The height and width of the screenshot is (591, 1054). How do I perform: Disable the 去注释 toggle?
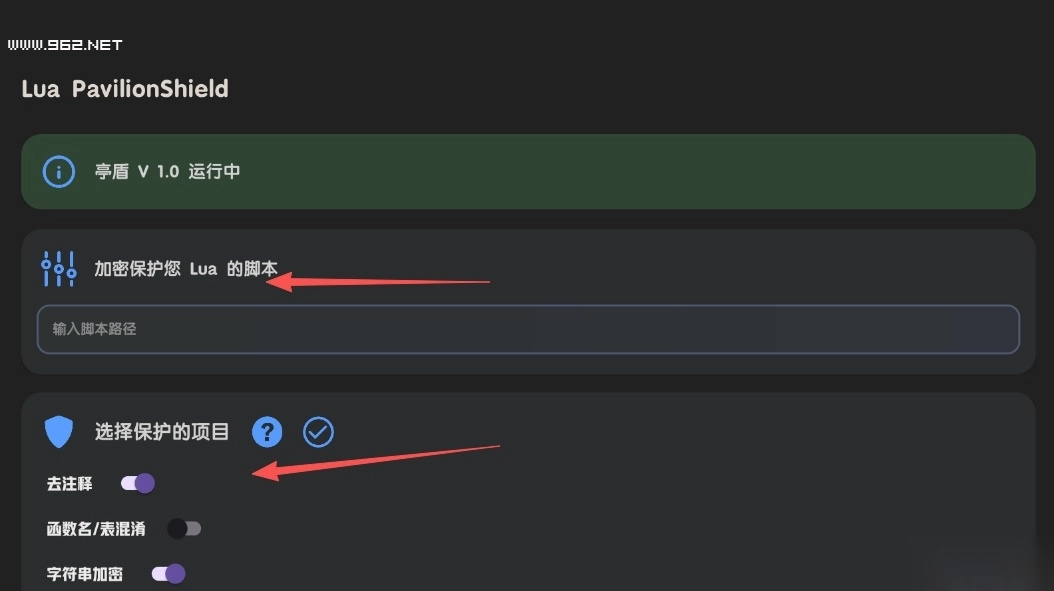138,484
